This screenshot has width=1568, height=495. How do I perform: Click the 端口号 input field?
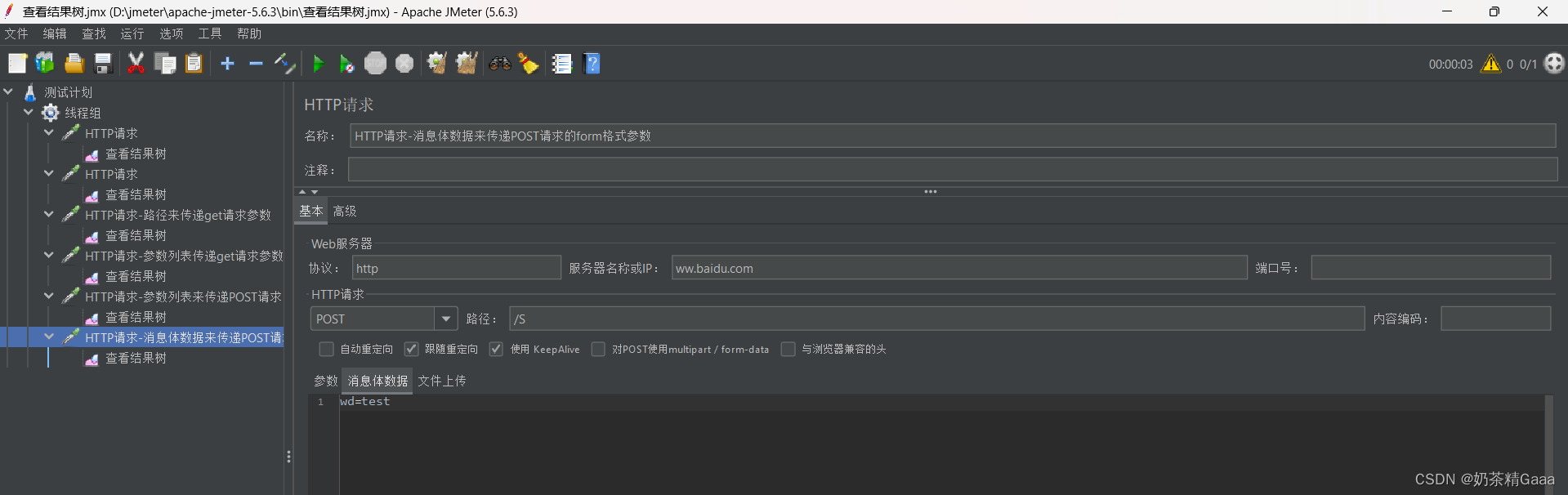[x=1431, y=268]
